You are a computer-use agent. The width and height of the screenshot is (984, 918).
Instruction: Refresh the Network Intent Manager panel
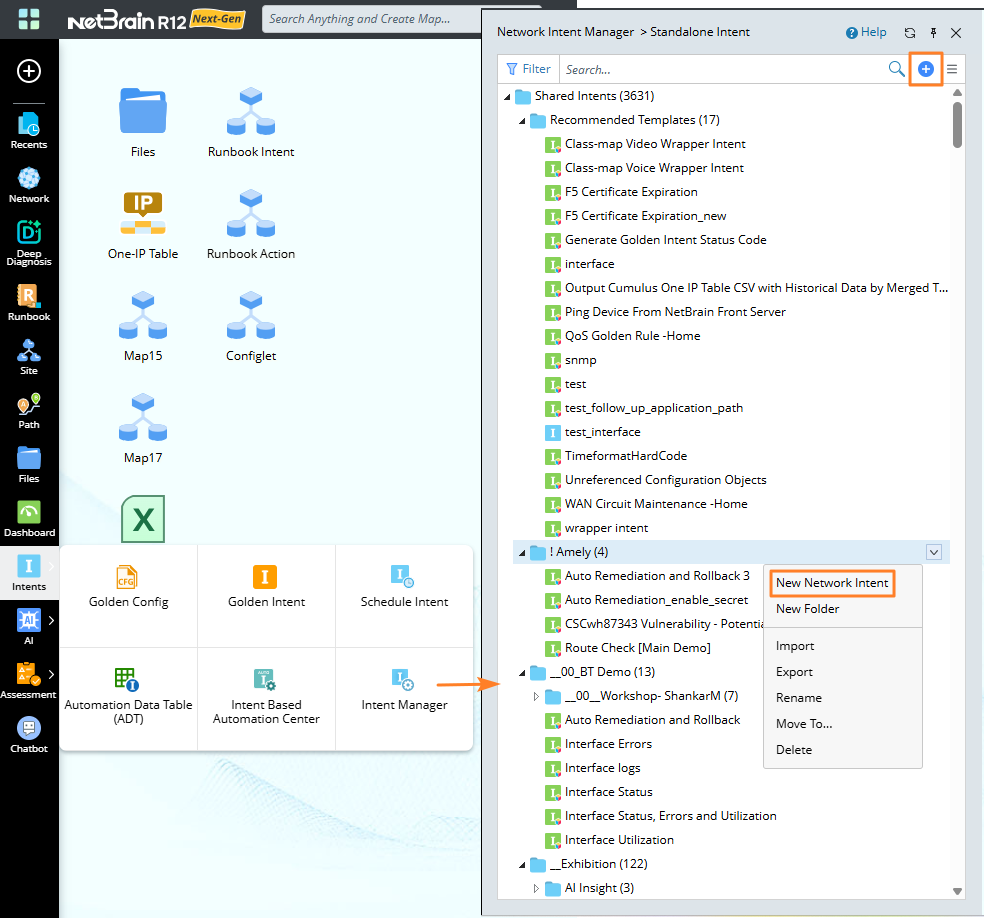point(909,33)
